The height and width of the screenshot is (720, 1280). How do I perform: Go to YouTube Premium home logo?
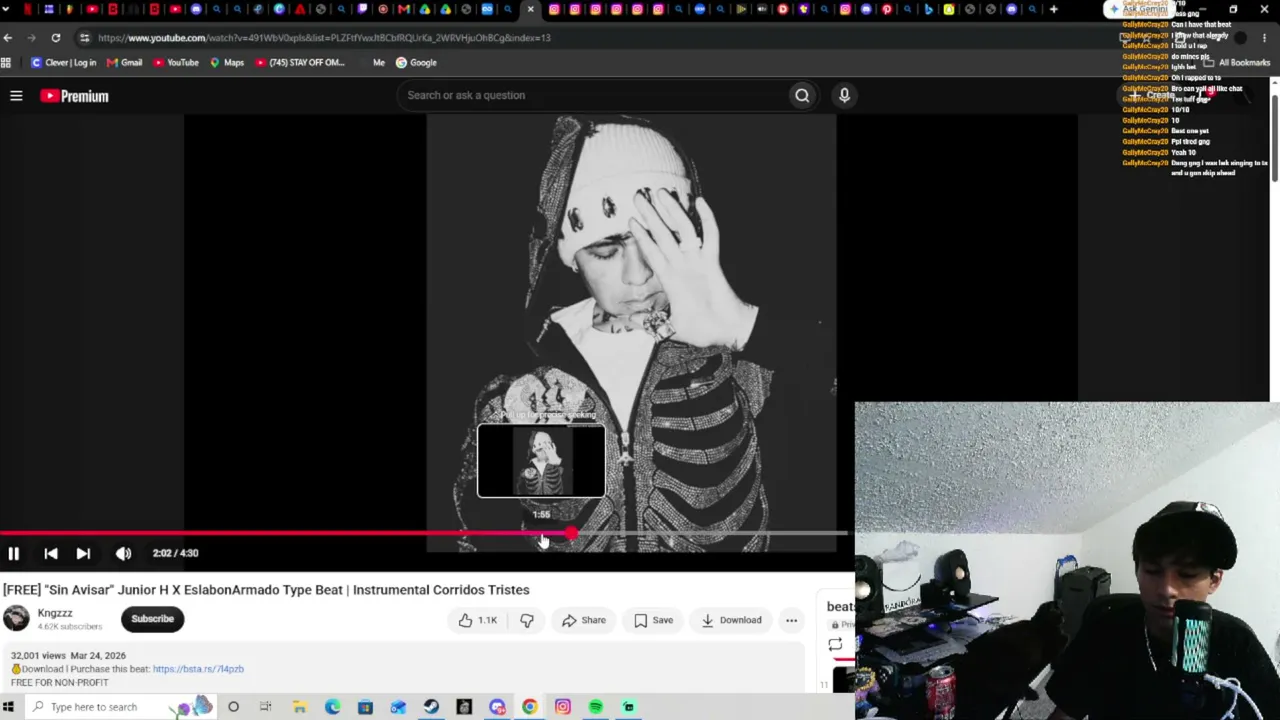74,96
